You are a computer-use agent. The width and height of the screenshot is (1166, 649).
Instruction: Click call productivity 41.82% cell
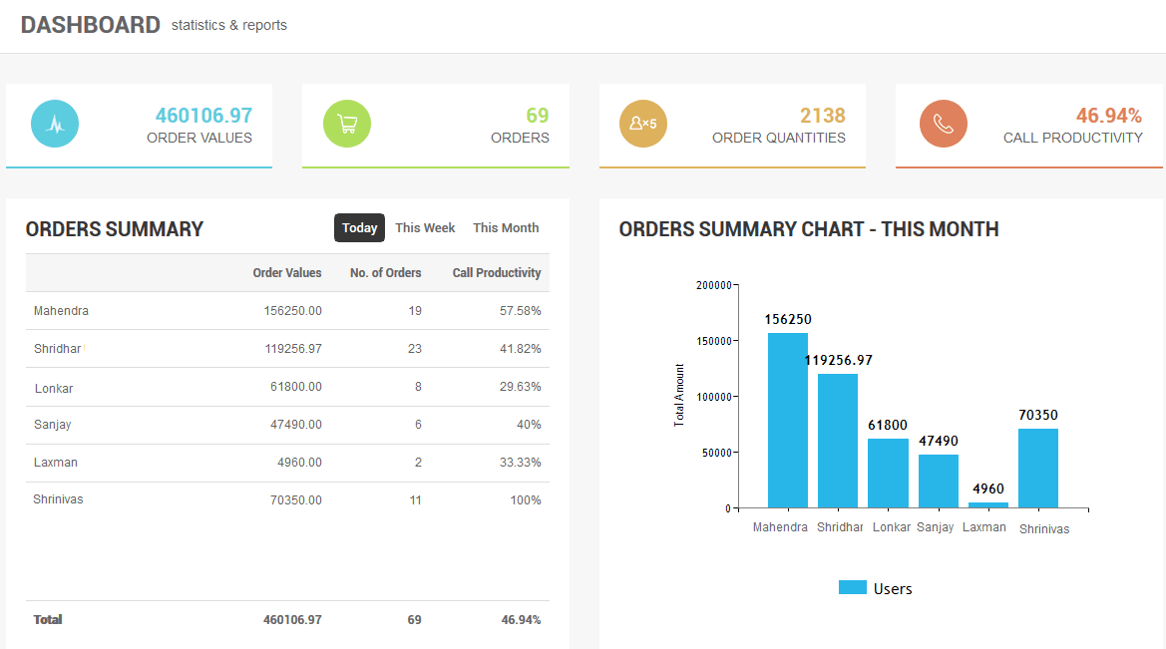pyautogui.click(x=520, y=349)
